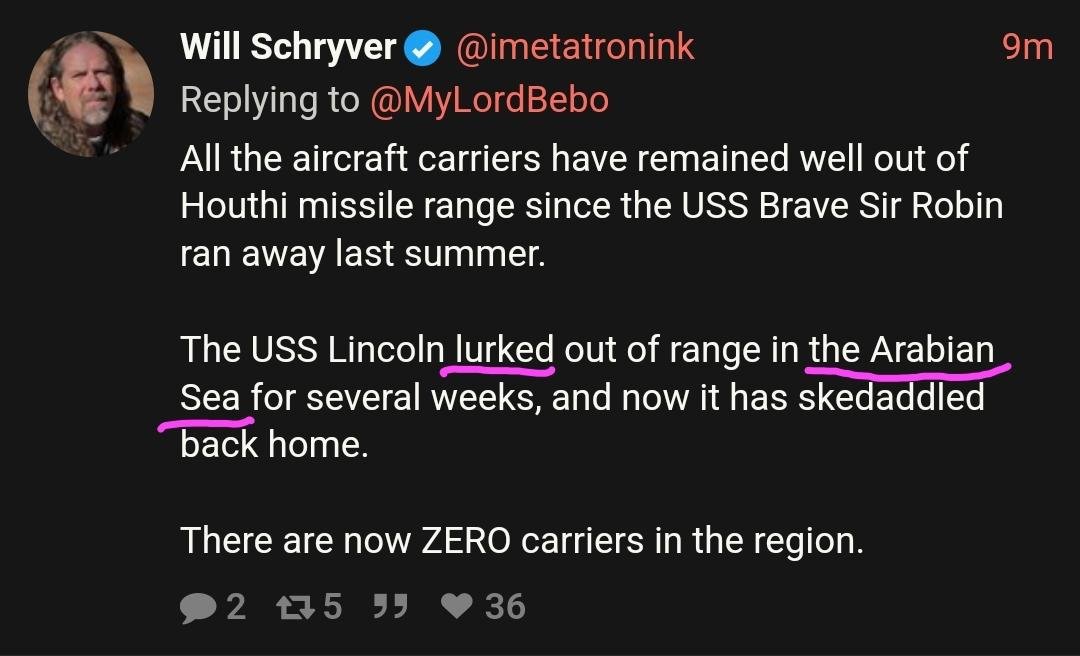Click the reply count number 2
This screenshot has height=656, width=1080.
pos(236,607)
